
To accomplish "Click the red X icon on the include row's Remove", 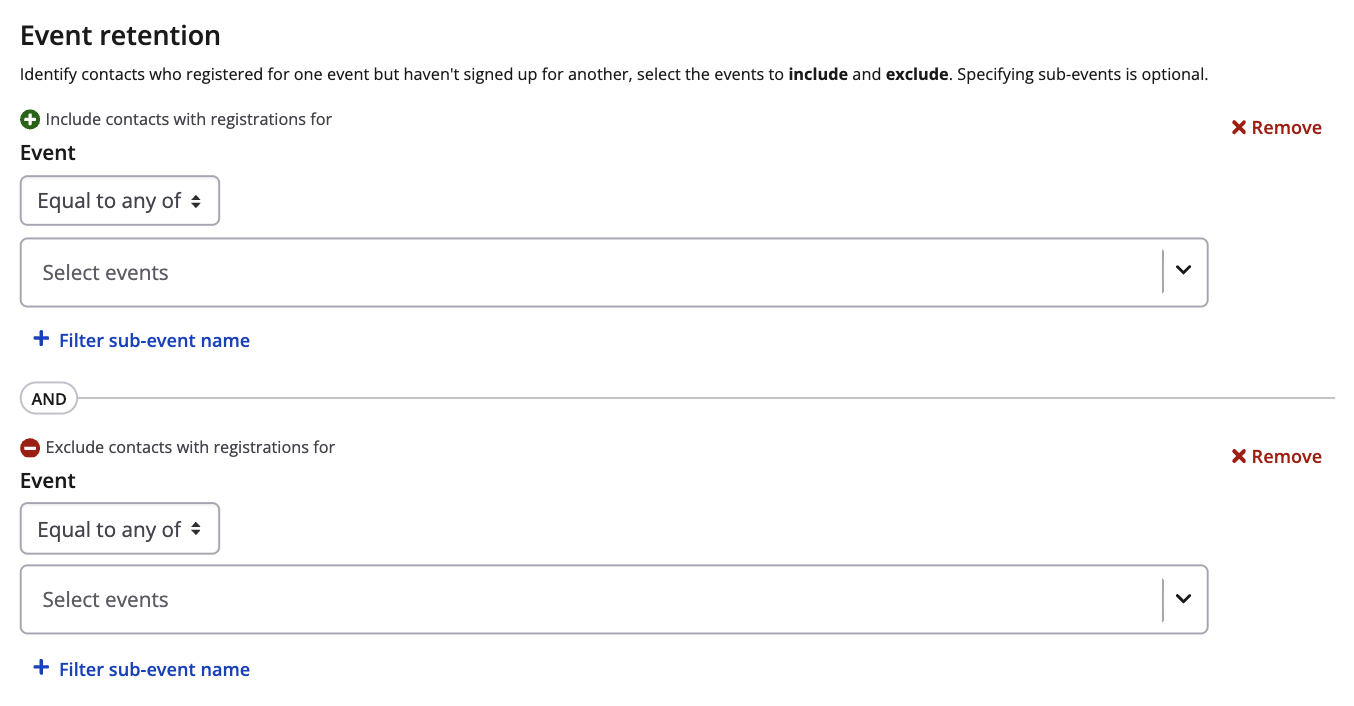I will point(1239,128).
